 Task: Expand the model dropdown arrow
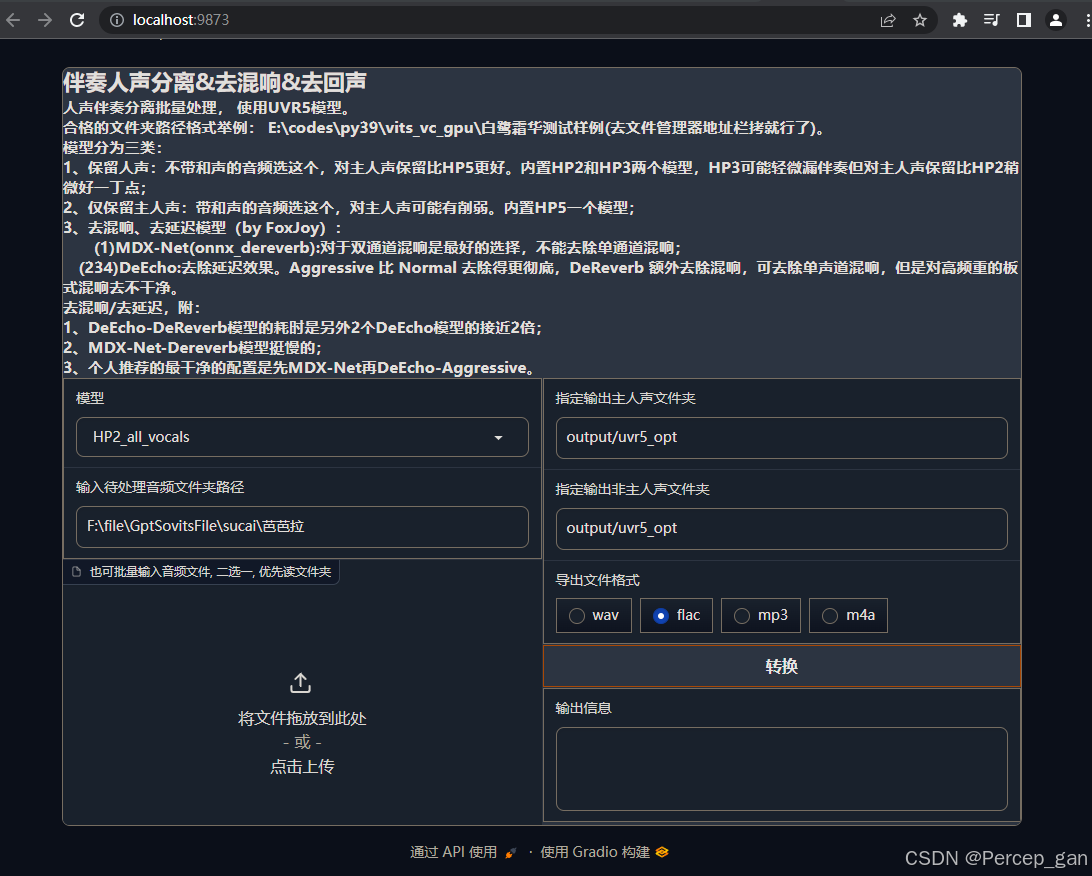point(499,437)
